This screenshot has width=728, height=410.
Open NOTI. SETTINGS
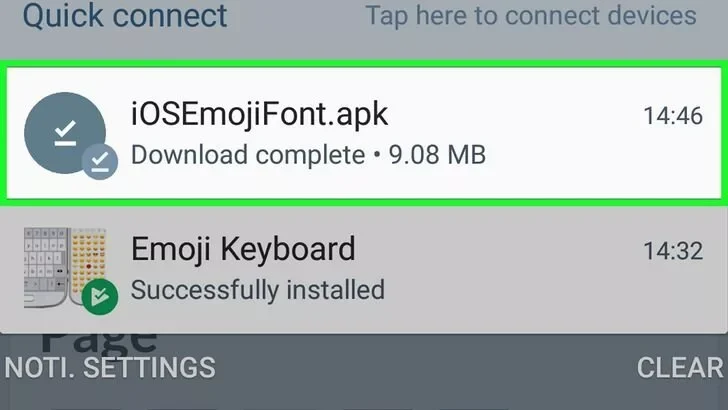pyautogui.click(x=110, y=367)
